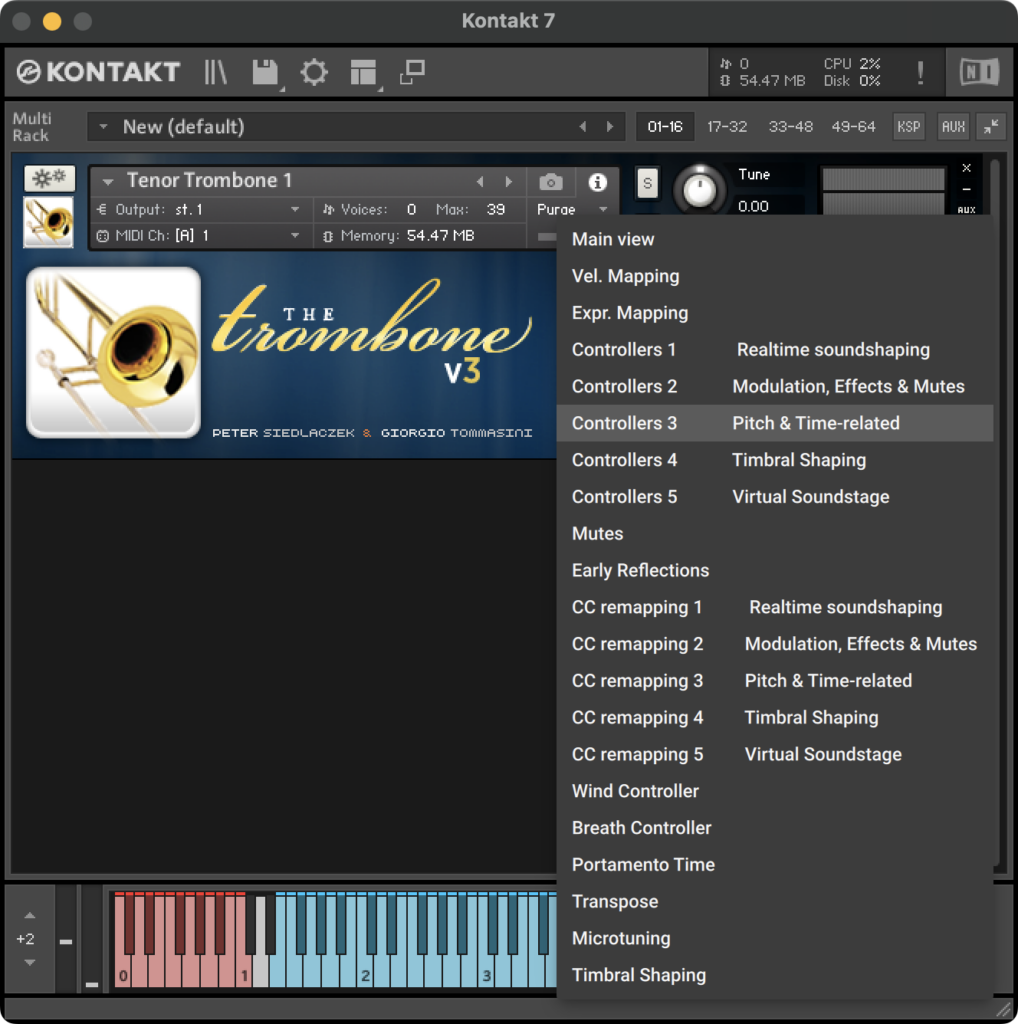
Task: Click the snowflake instrument options icon
Action: (50, 178)
